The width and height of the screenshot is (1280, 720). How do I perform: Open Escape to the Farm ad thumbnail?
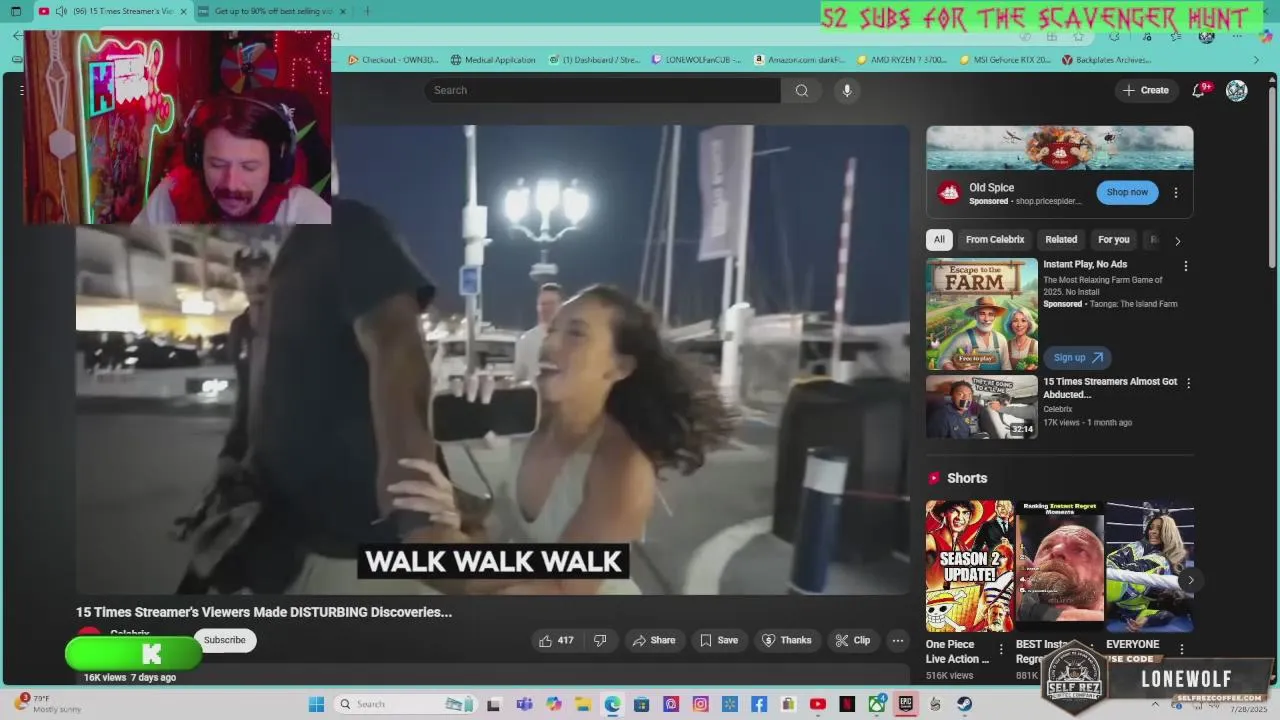click(982, 315)
